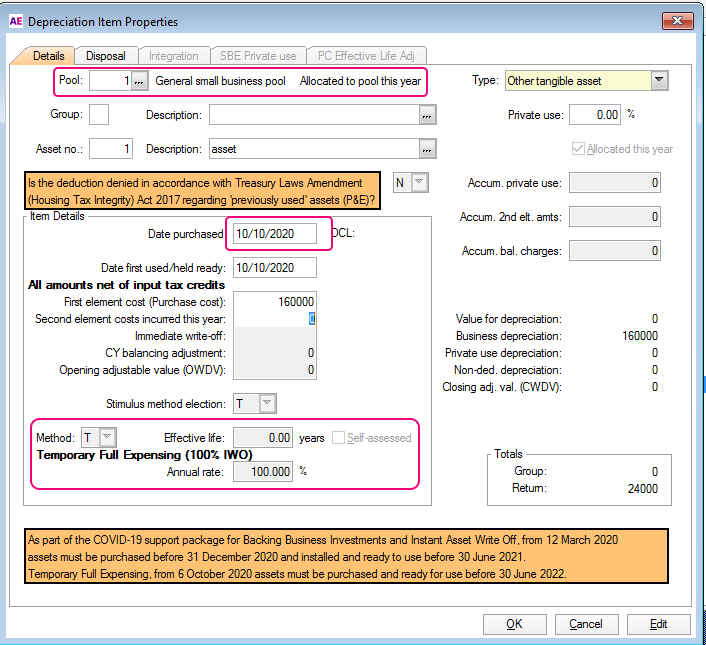Open the Pool lookup ellipsis button
706x645 pixels.
pyautogui.click(x=140, y=81)
